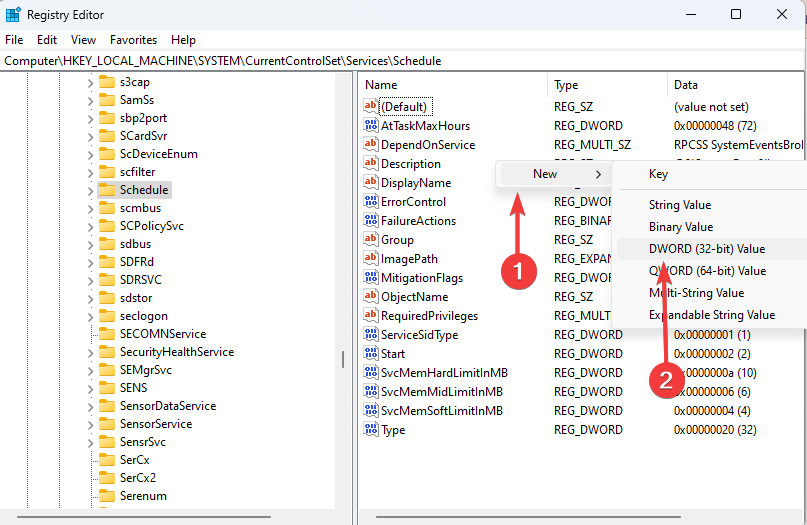The image size is (807, 525).
Task: Click the string icon beside RequiredPrivileges
Action: point(371,316)
